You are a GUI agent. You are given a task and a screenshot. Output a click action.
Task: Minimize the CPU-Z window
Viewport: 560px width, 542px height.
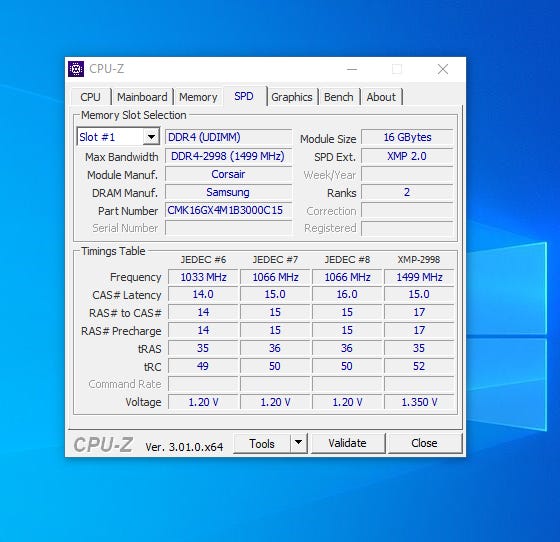tap(352, 69)
